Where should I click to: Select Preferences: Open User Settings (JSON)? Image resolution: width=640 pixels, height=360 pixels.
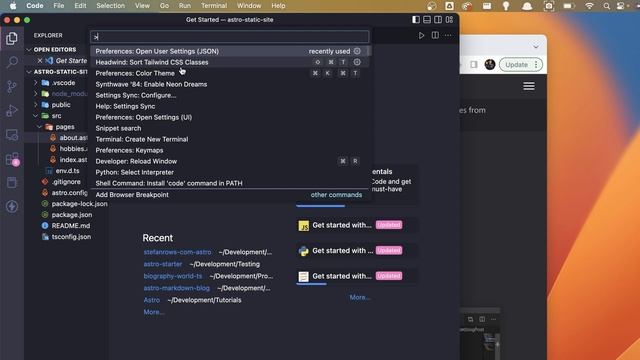click(230, 51)
